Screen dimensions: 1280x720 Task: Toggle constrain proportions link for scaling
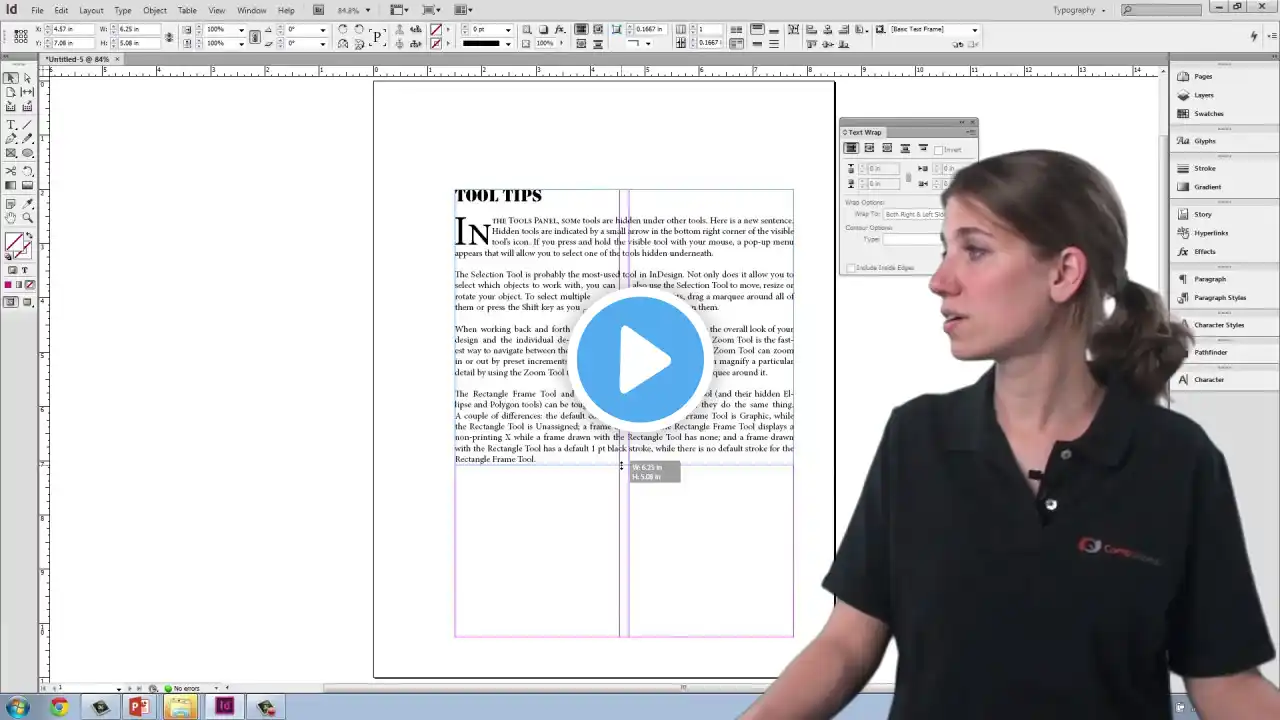click(x=254, y=37)
